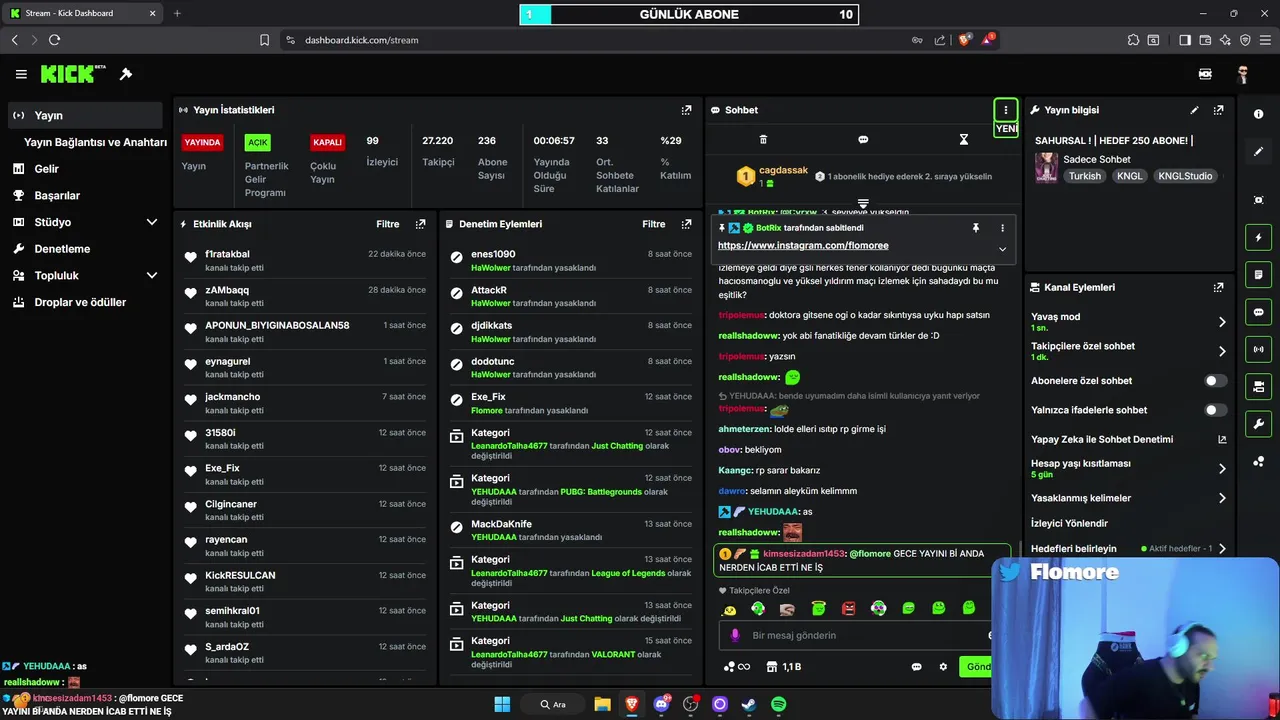
Task: Click the lightning bolt sidebar icon
Action: tap(1258, 238)
